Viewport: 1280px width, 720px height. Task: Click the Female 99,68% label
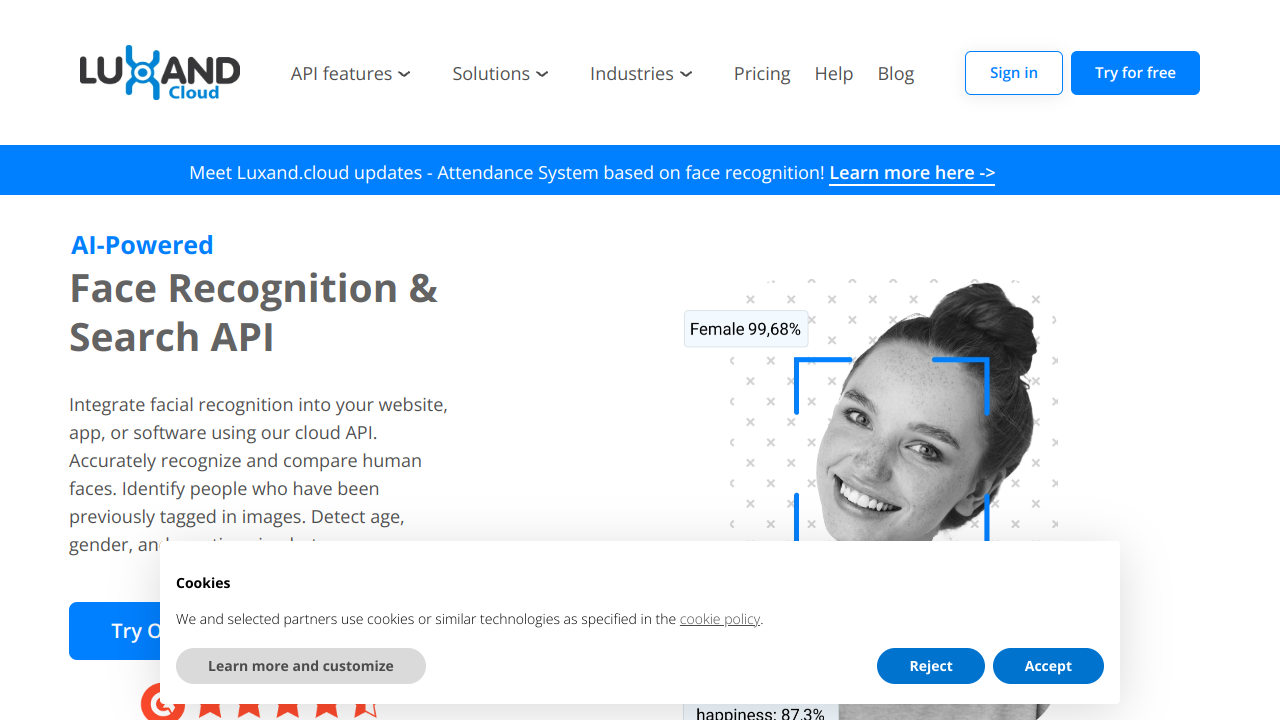(746, 329)
